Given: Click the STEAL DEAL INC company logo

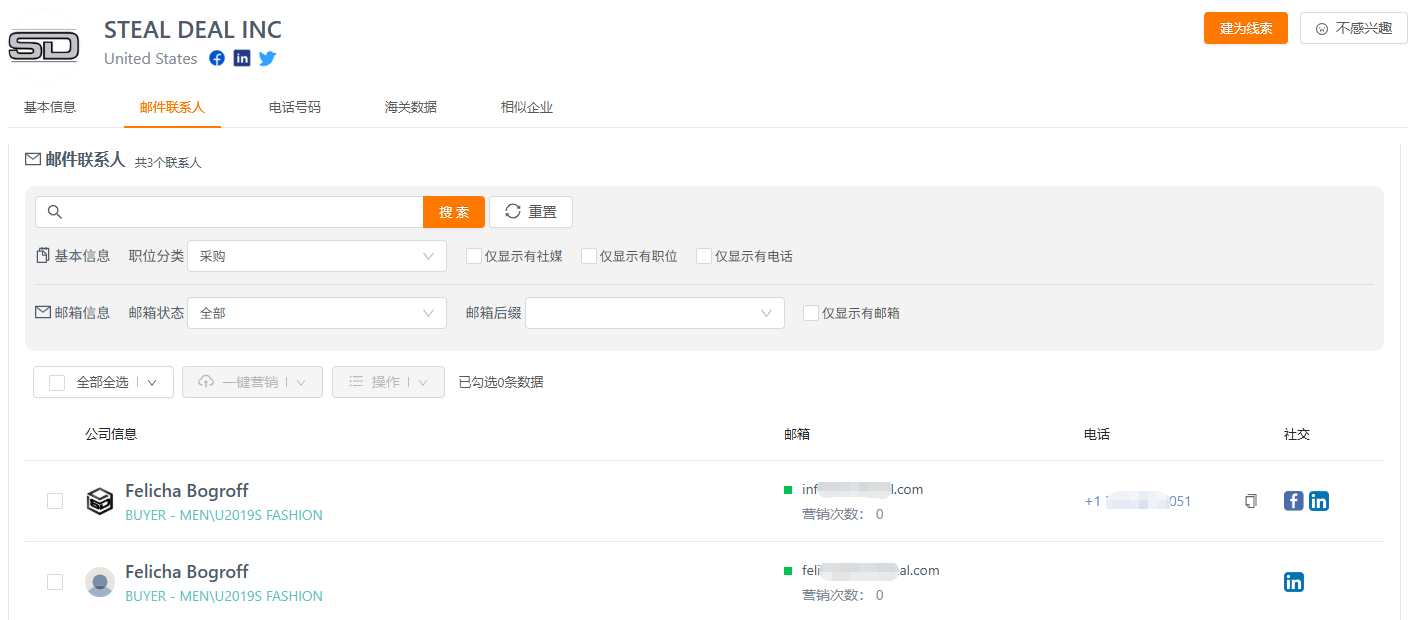Looking at the screenshot, I should [43, 45].
